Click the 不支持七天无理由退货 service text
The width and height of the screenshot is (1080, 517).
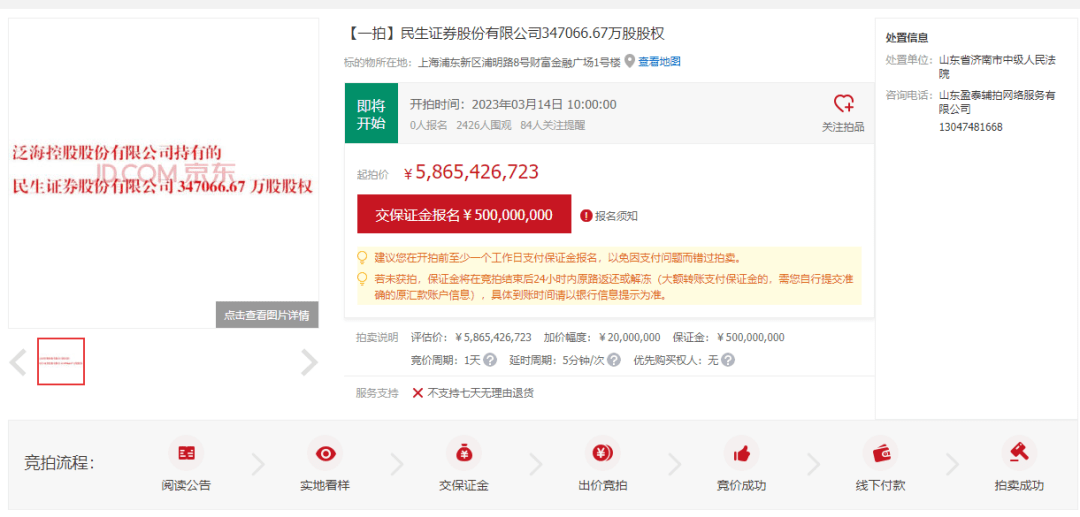click(x=481, y=393)
